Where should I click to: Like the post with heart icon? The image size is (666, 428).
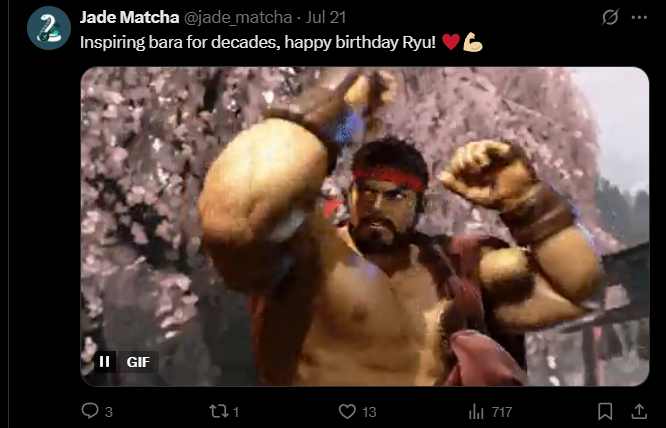[347, 411]
